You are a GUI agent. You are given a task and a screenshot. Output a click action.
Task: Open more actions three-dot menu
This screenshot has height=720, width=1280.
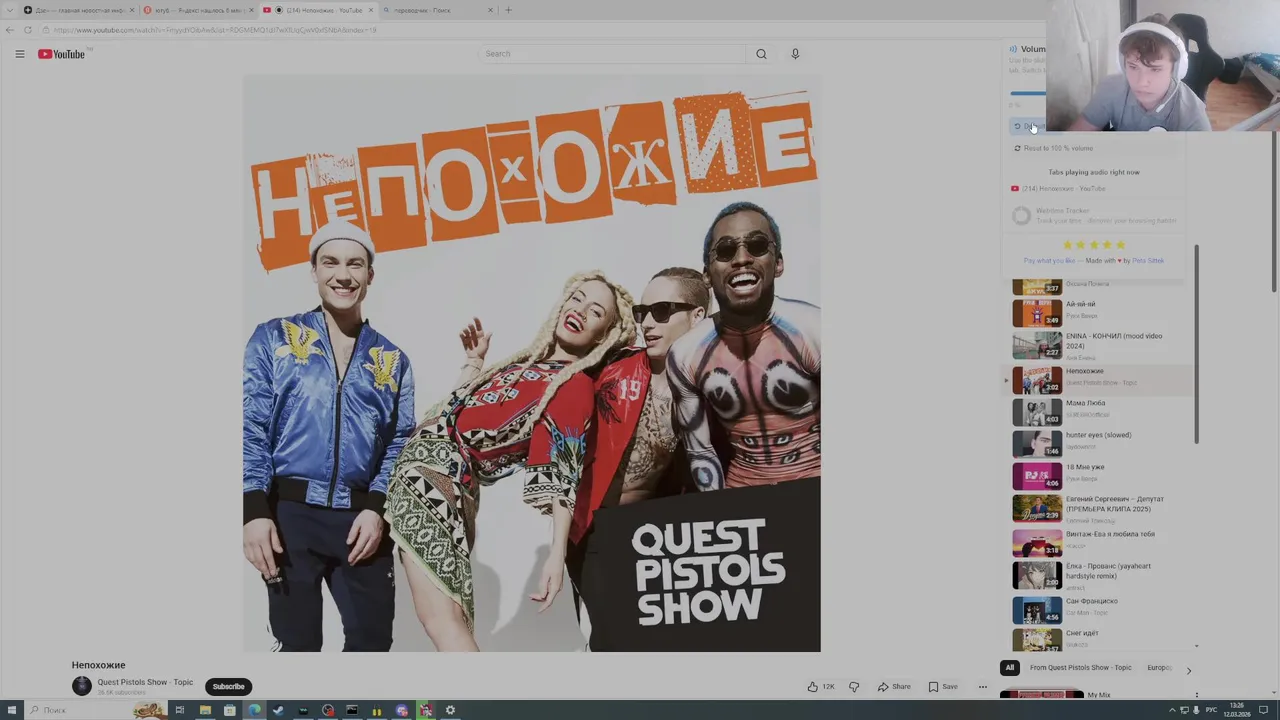coord(983,687)
